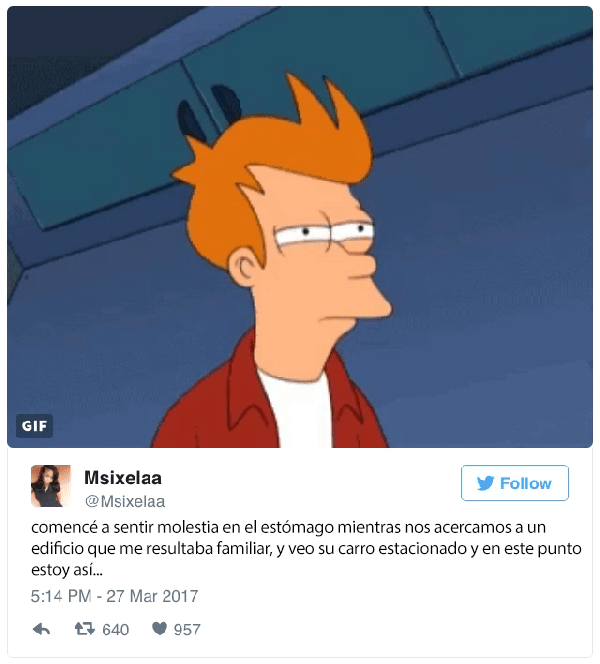Click the word 'Follow' label
Viewport: 600px width, 664px height.
pyautogui.click(x=525, y=483)
